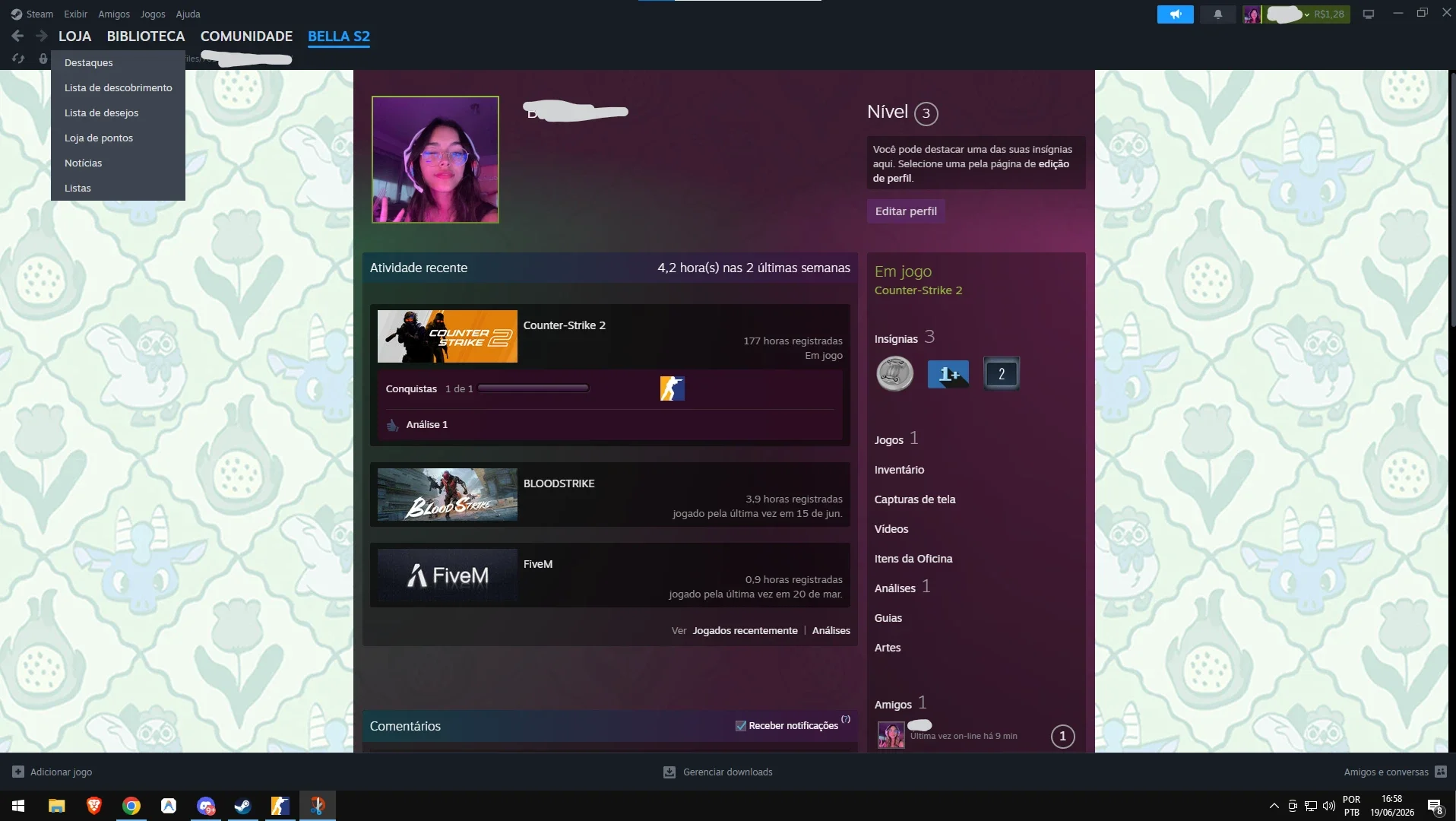Image resolution: width=1456 pixels, height=821 pixels.
Task: Click the Conquistas progress bar
Action: (533, 388)
